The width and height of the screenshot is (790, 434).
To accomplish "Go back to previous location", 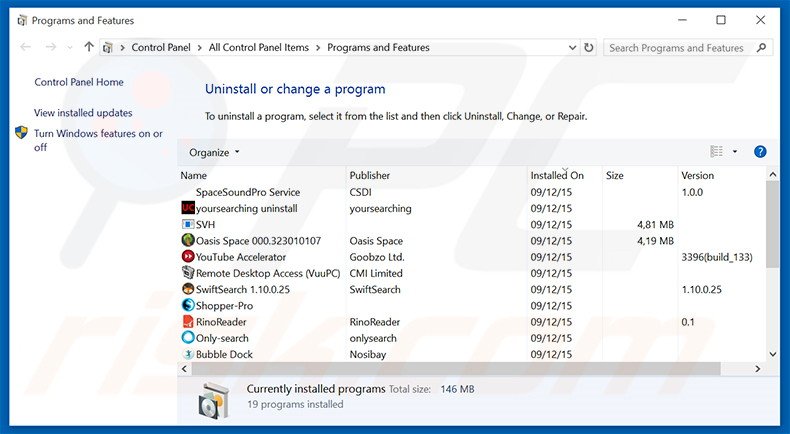I will (x=26, y=47).
